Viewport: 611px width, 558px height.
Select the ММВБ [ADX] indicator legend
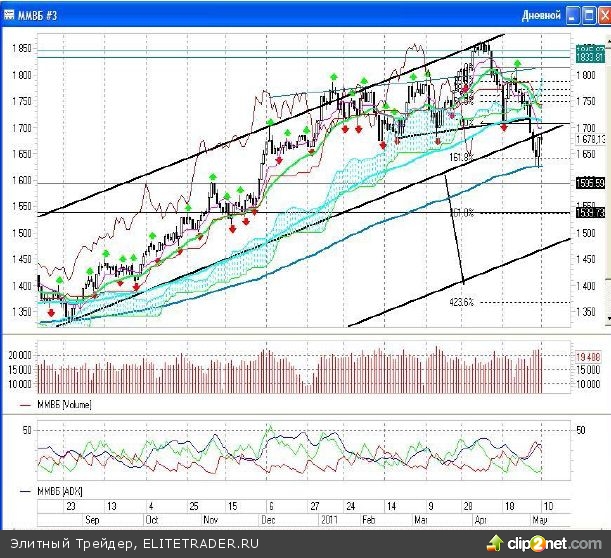60,493
